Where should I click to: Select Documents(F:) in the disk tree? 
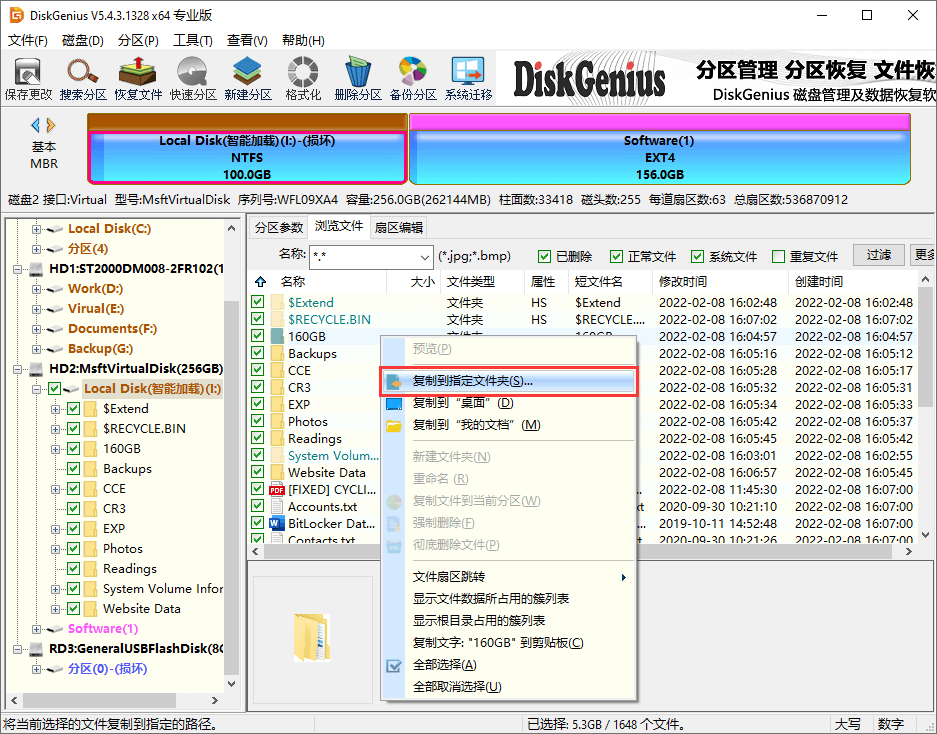112,329
